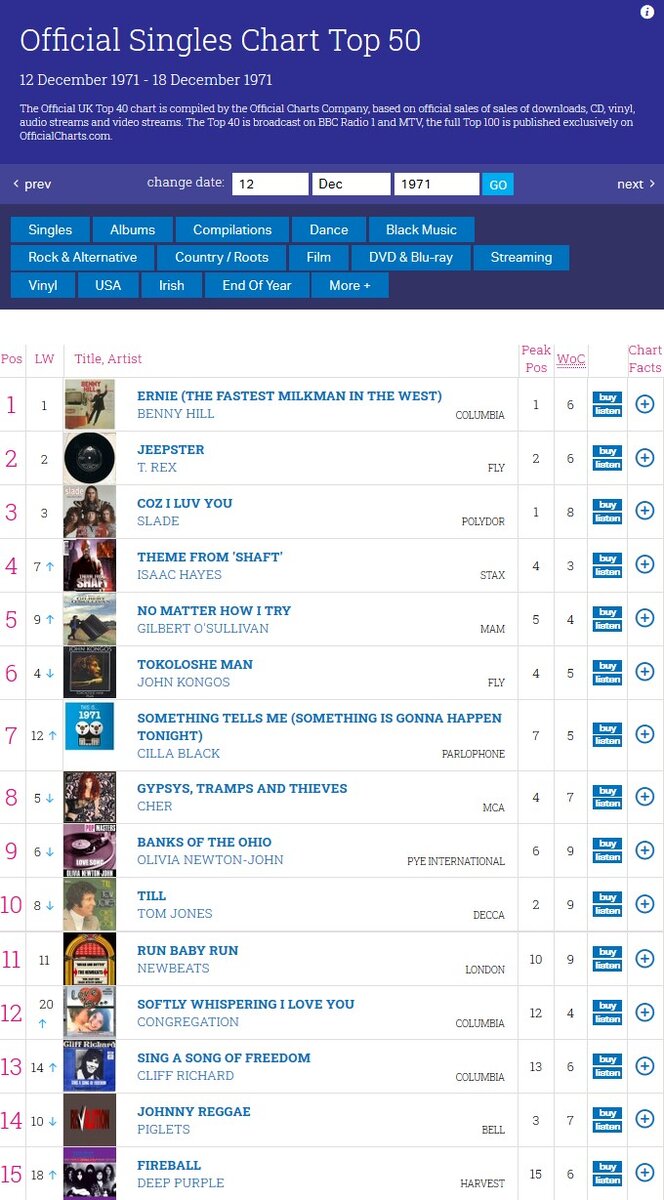Select the DVD & Blu-ray tab
This screenshot has height=1200, width=664.
(411, 257)
